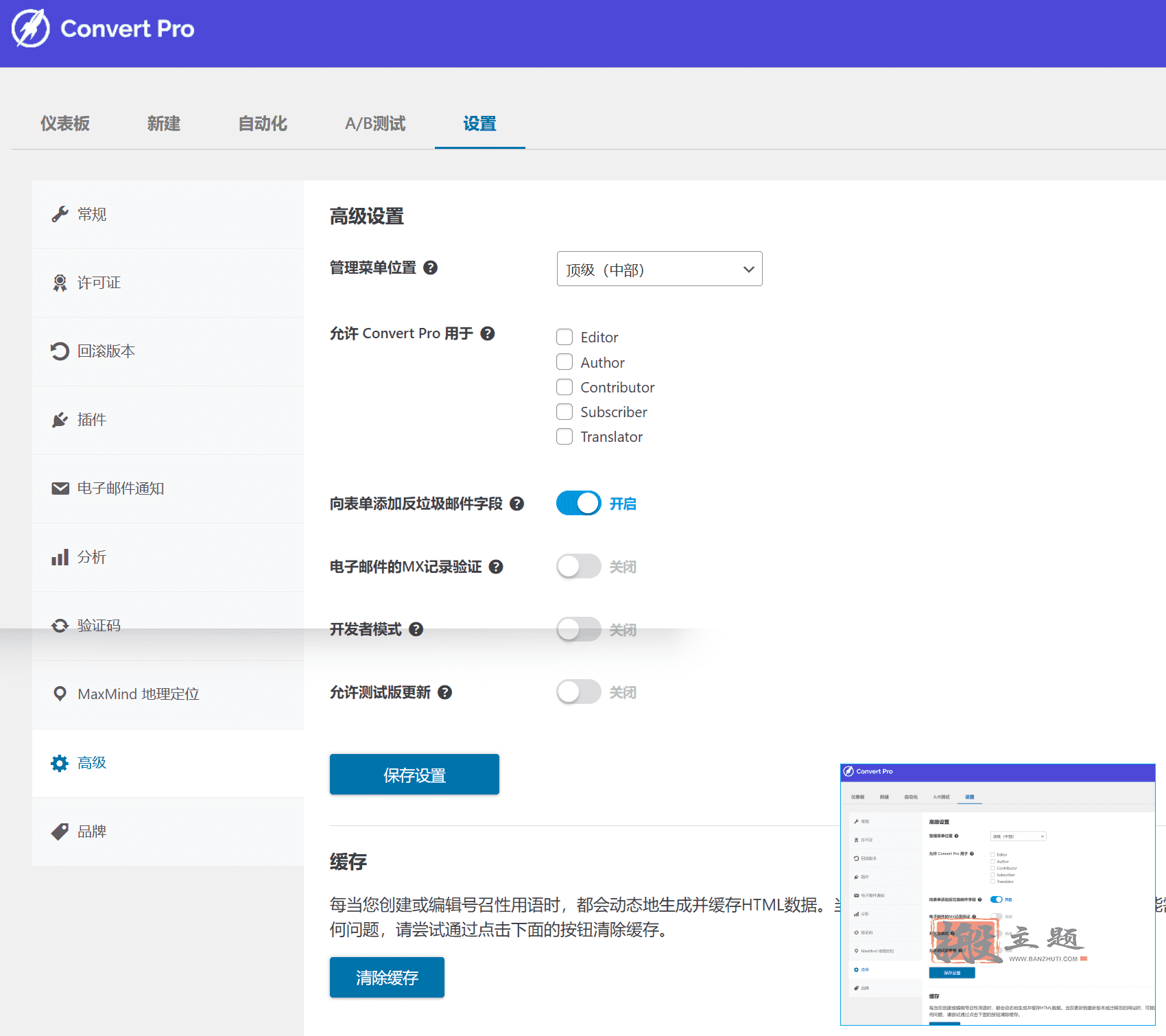This screenshot has width=1166, height=1036.
Task: Switch to the A/B测试 tab
Action: 375,123
